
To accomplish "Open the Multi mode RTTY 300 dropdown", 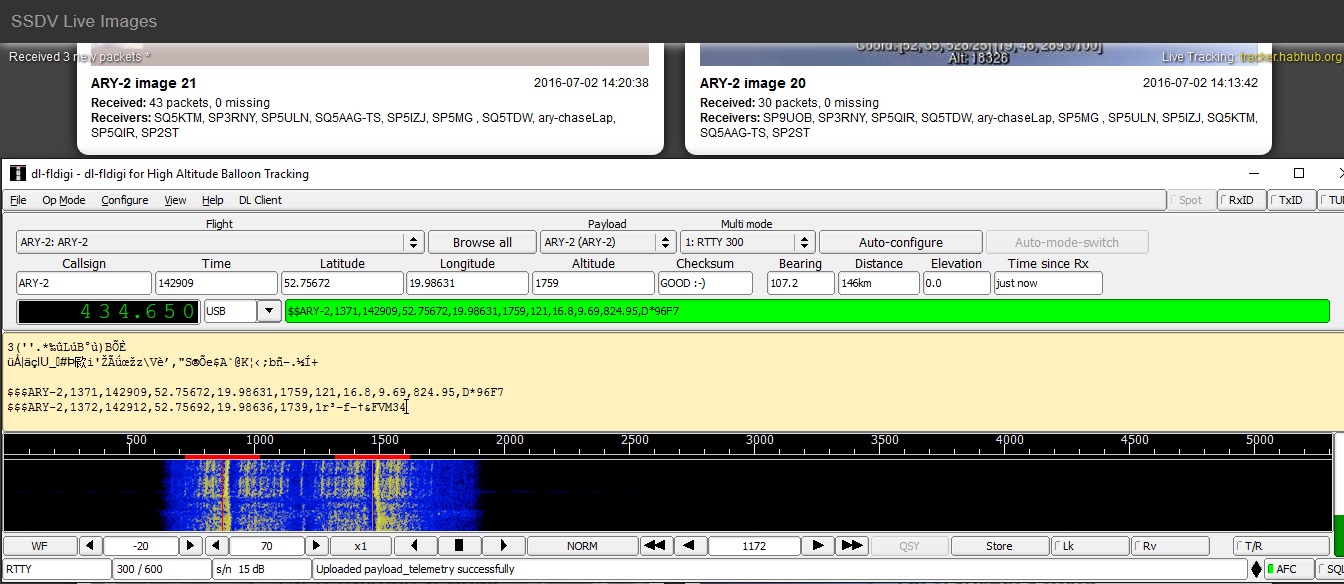I will pyautogui.click(x=804, y=242).
